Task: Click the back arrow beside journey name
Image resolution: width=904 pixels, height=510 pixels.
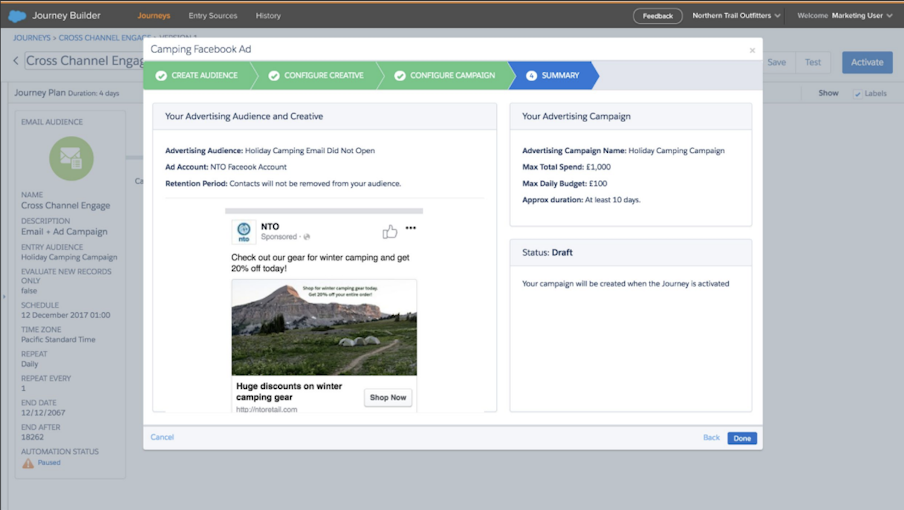Action: [16, 61]
